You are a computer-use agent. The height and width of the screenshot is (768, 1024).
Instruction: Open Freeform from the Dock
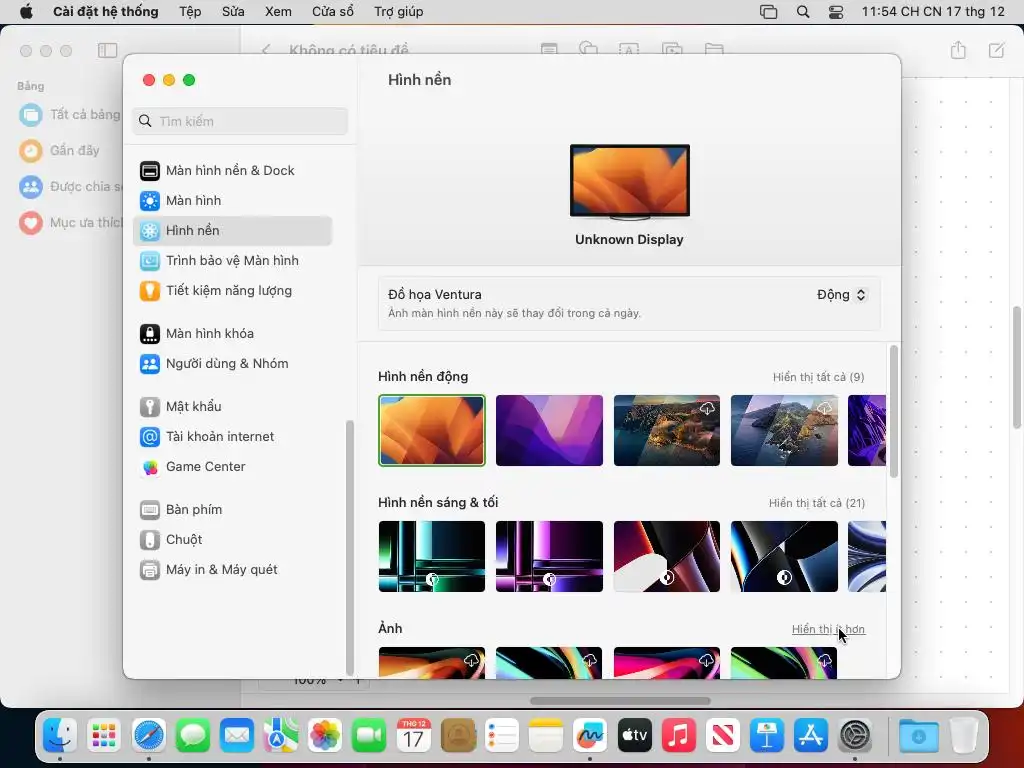pos(590,735)
